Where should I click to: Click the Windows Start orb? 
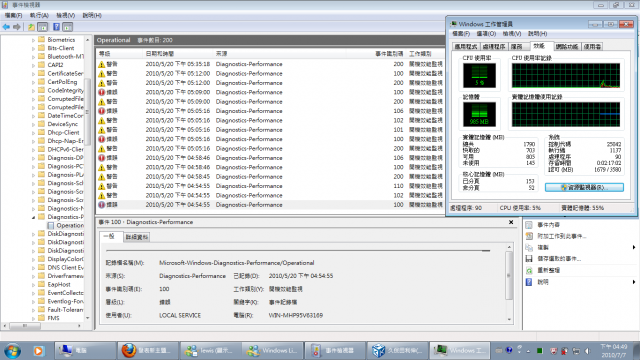point(13,351)
